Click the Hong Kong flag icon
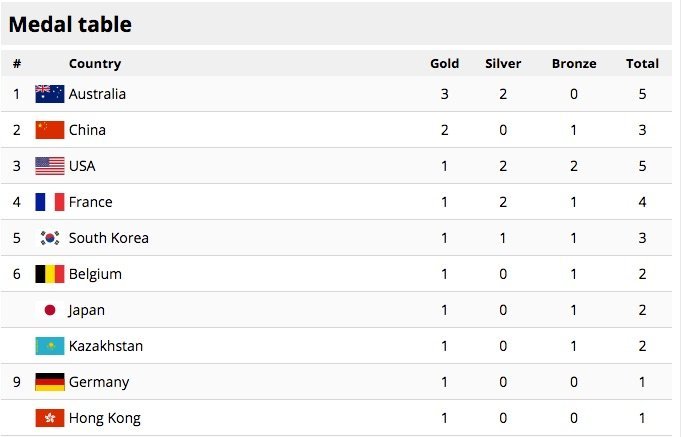The width and height of the screenshot is (681, 437). pyautogui.click(x=50, y=418)
